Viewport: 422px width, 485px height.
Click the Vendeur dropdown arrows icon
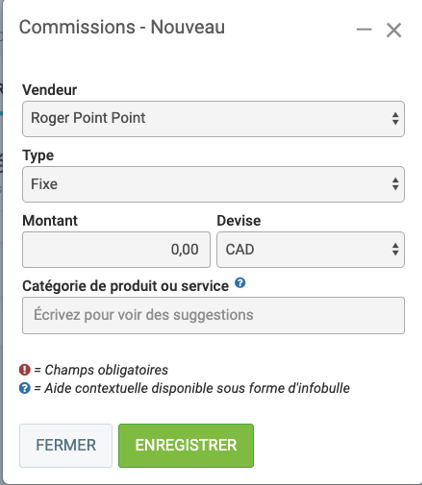[395, 118]
